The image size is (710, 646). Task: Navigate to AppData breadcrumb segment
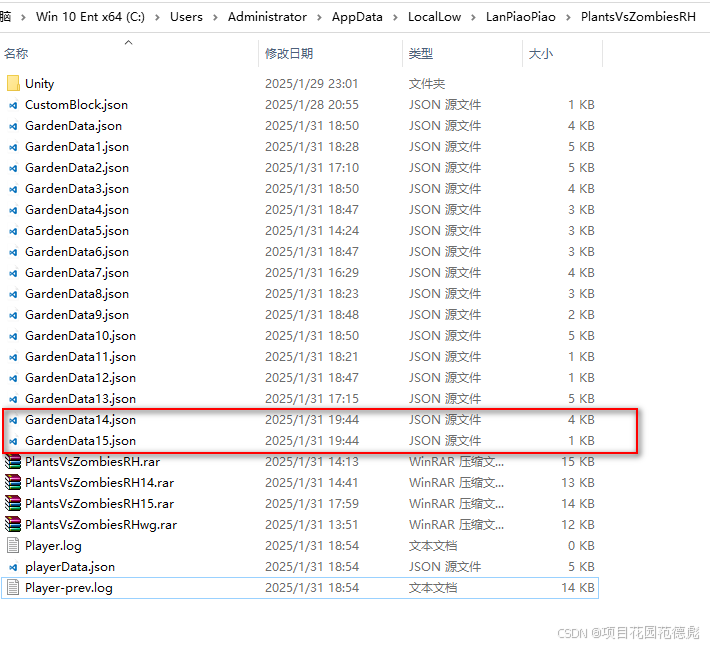pyautogui.click(x=357, y=17)
